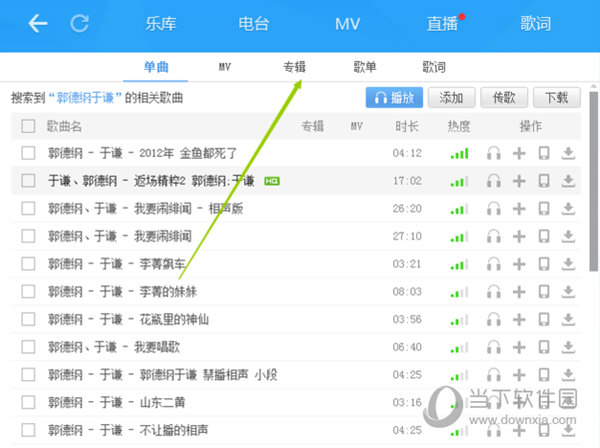Open song 郭德纲、于谦 - 我要唱歌
Image resolution: width=600 pixels, height=448 pixels.
114,347
